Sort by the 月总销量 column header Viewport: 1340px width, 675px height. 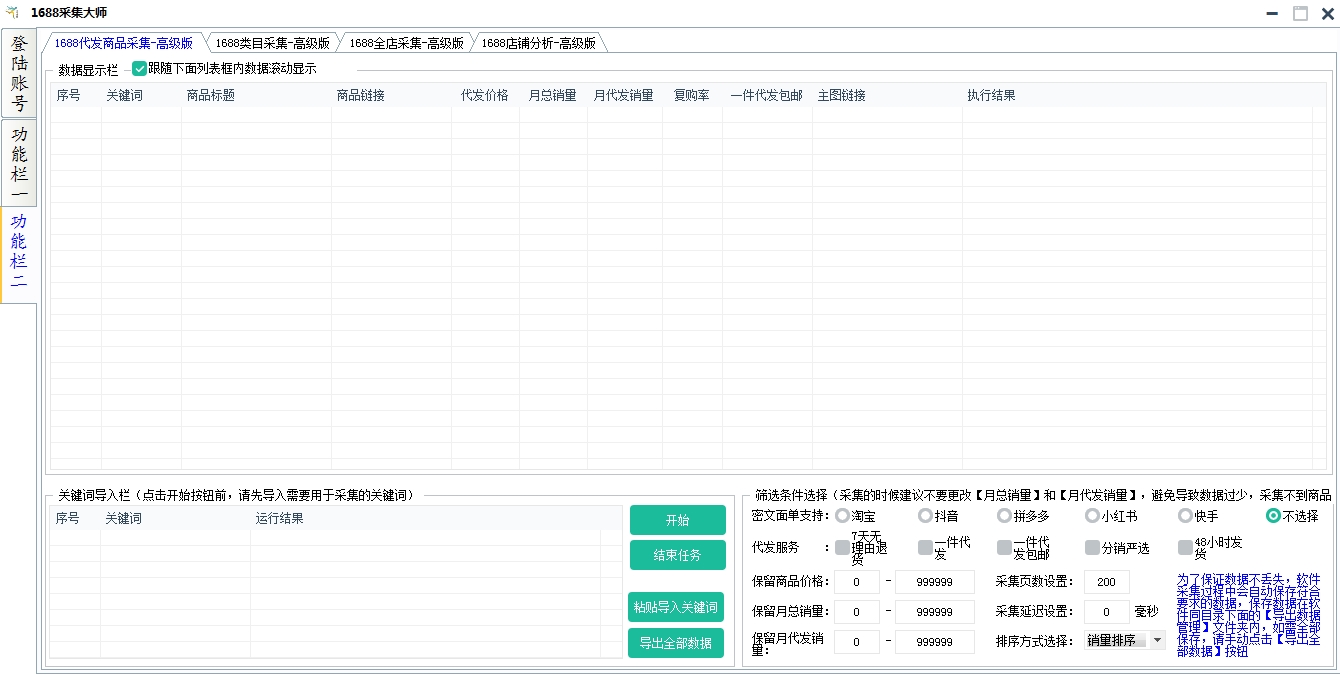pos(553,95)
